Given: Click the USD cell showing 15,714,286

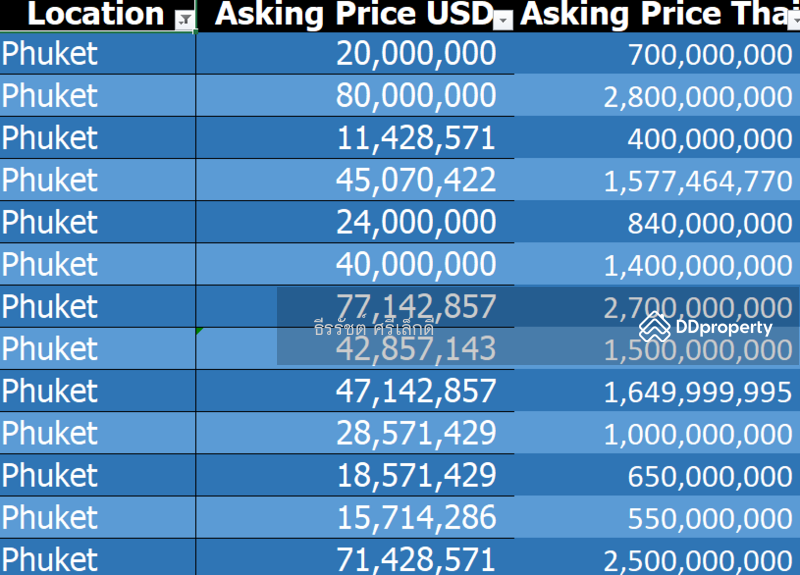Looking at the screenshot, I should click(415, 517).
